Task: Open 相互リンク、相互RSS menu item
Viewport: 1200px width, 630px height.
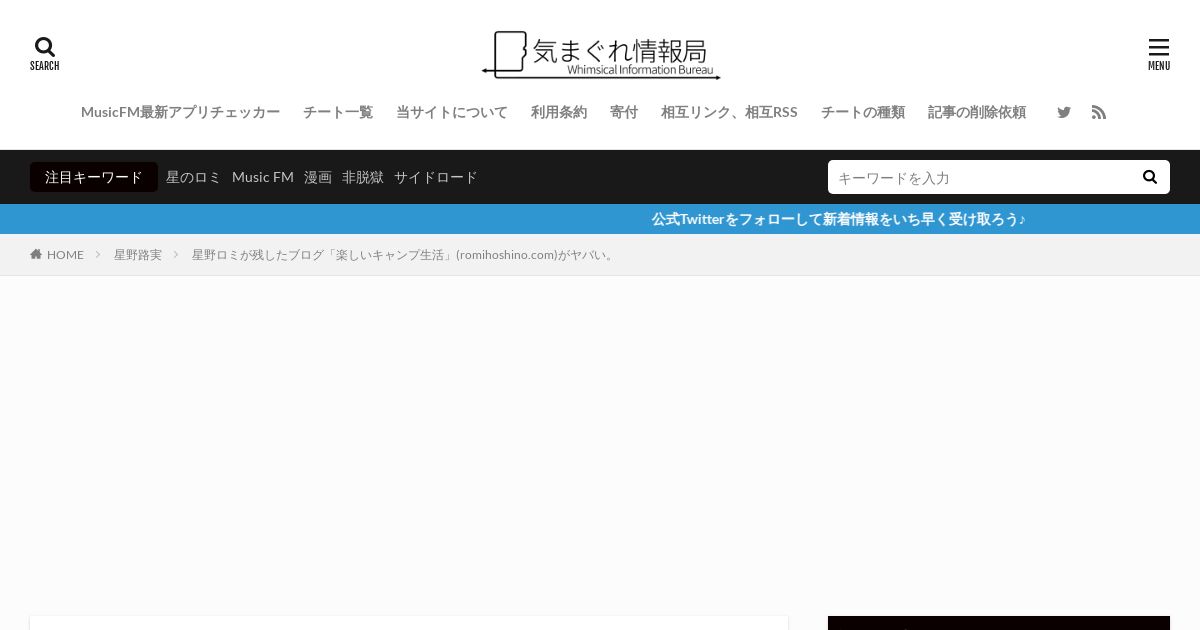Action: point(729,112)
